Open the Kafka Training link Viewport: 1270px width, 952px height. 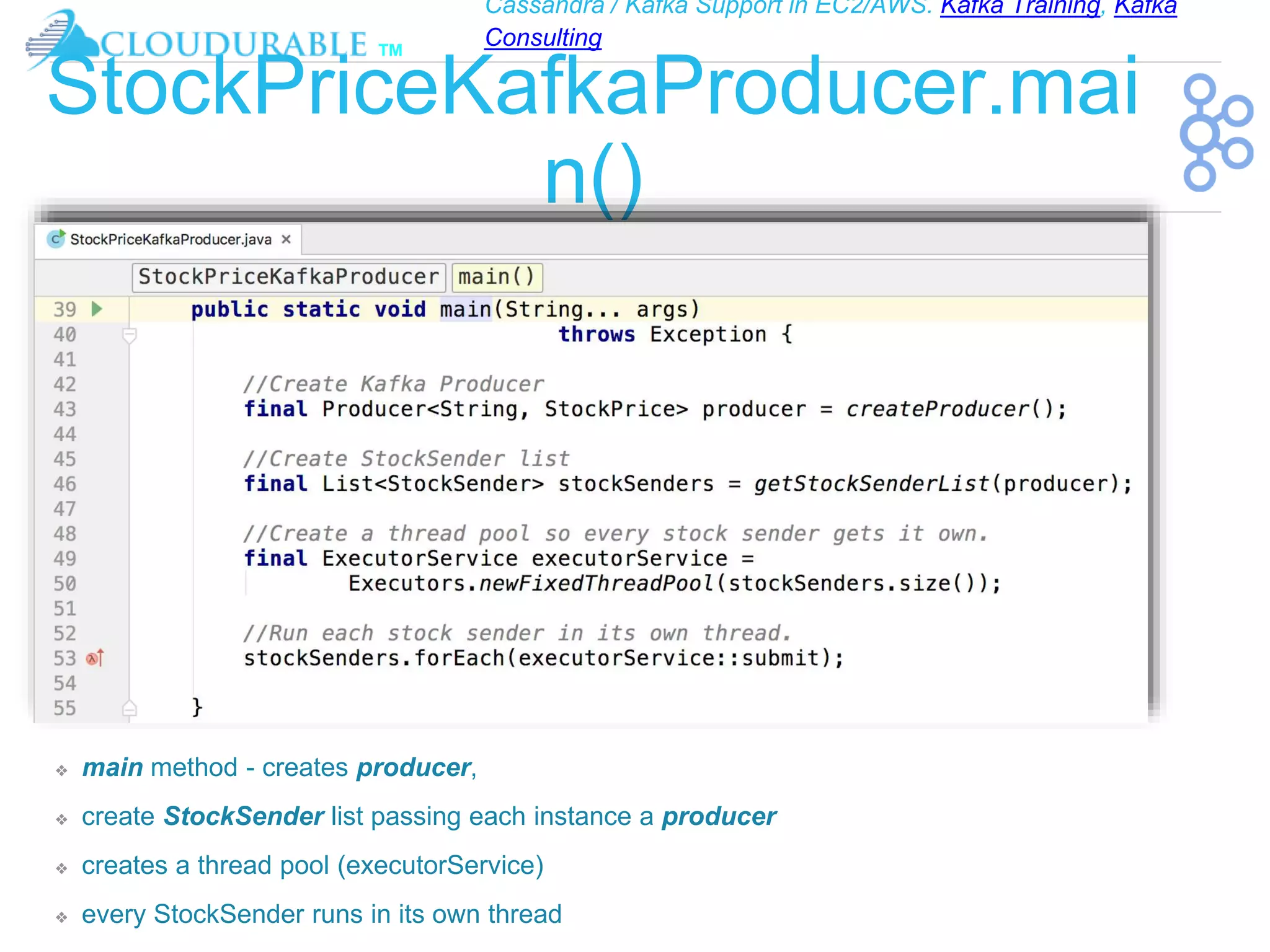point(1019,7)
